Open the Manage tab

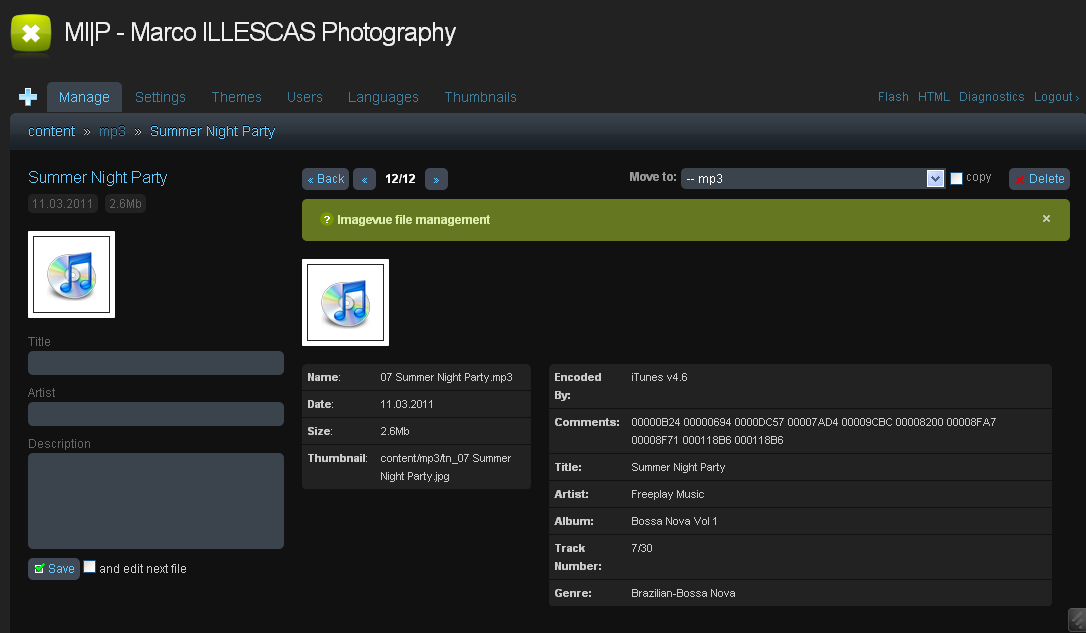coord(84,97)
